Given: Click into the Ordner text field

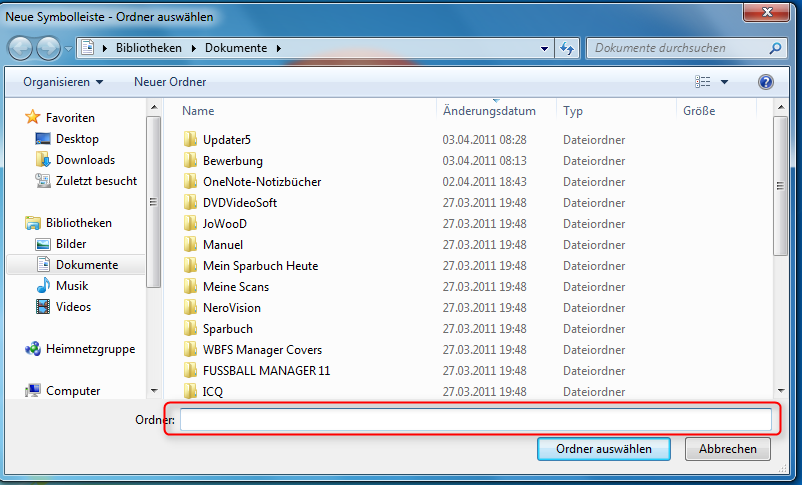Looking at the screenshot, I should click(475, 420).
